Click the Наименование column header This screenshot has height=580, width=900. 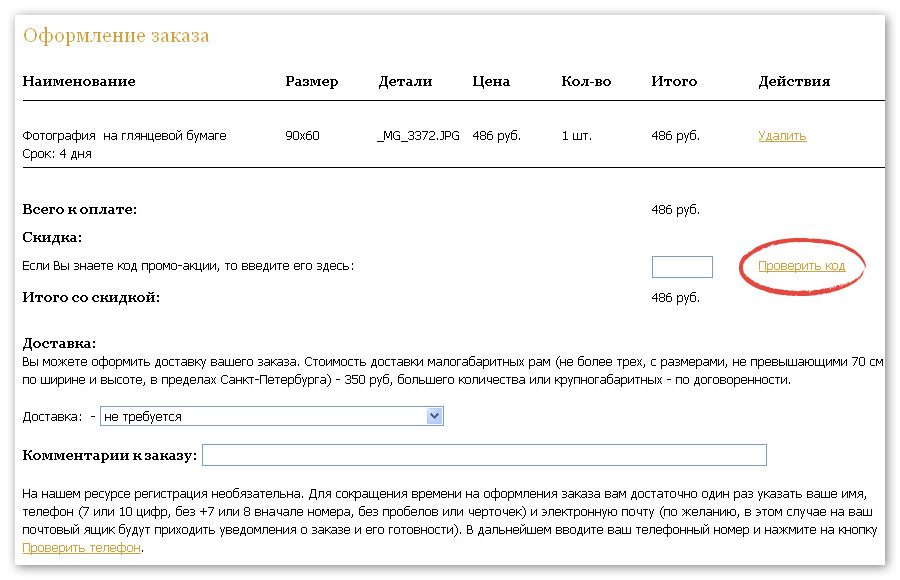coord(79,82)
